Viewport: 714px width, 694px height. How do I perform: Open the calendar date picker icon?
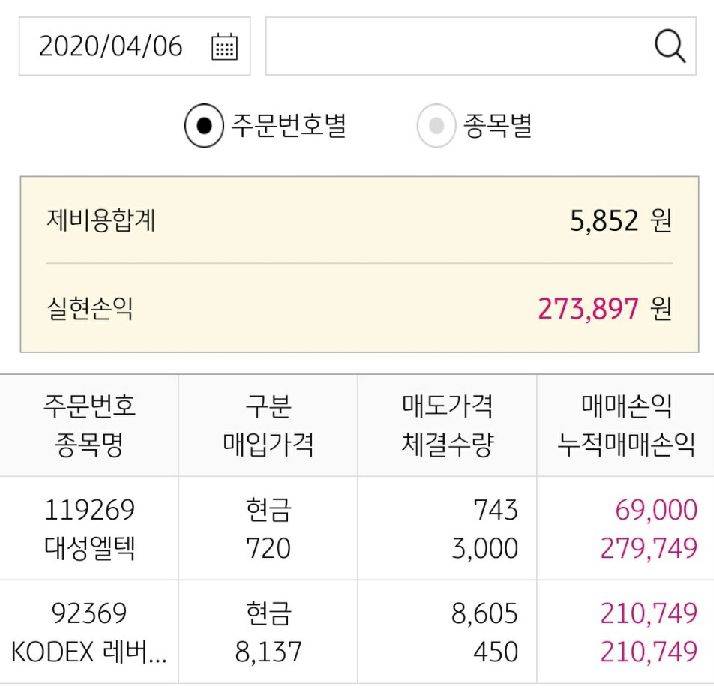coord(225,47)
